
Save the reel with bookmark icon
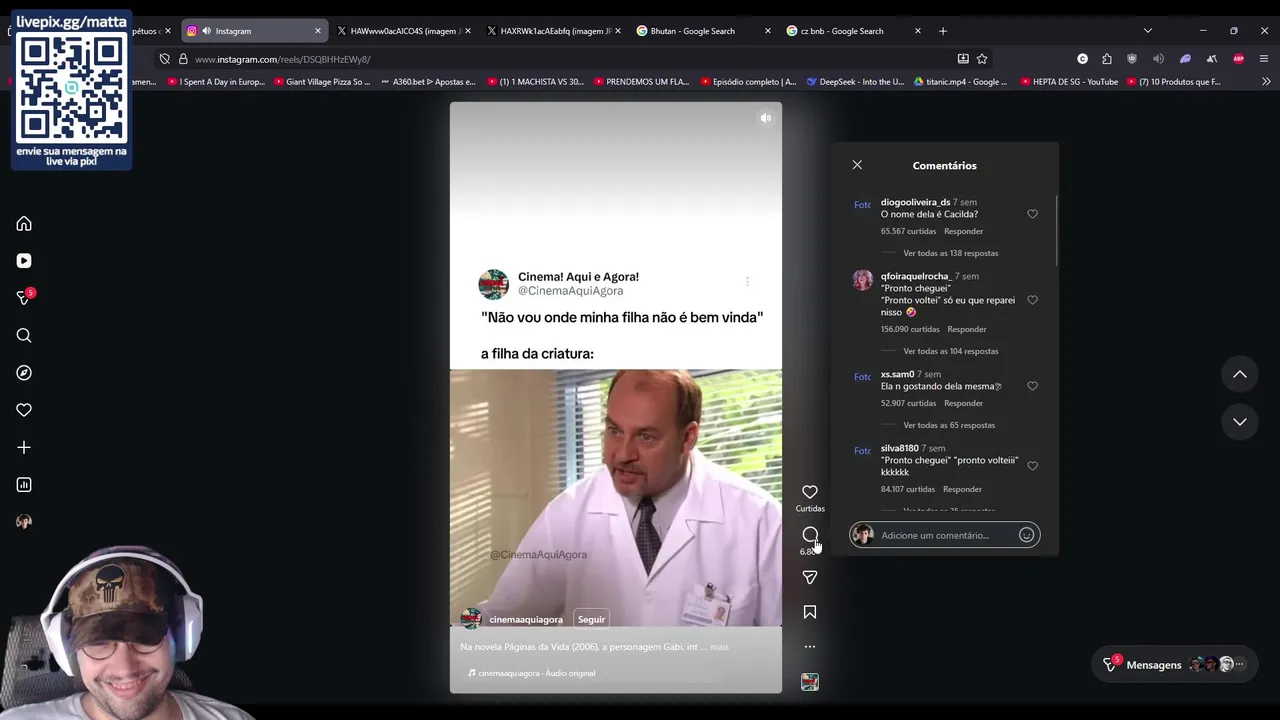tap(810, 612)
